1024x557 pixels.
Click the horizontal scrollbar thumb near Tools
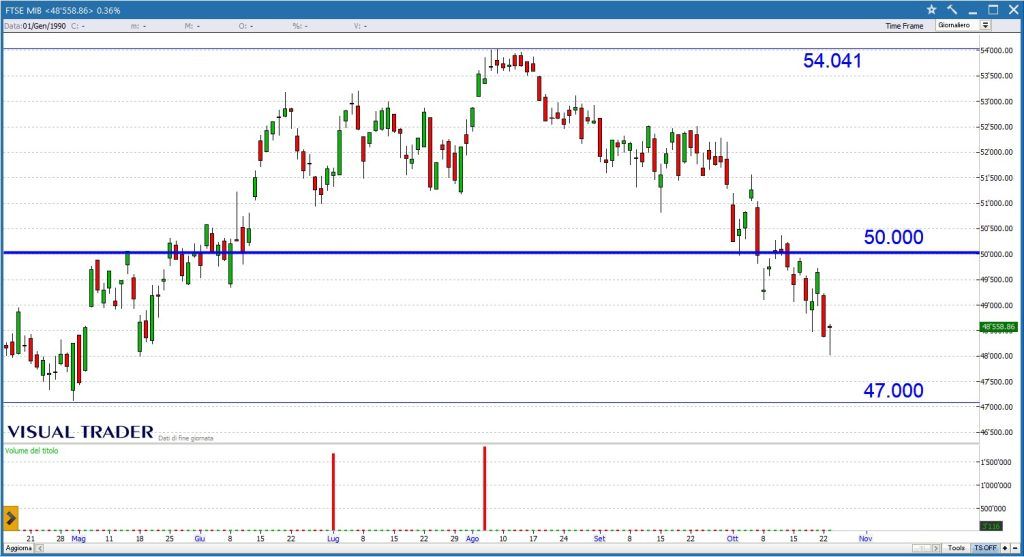(x=921, y=548)
